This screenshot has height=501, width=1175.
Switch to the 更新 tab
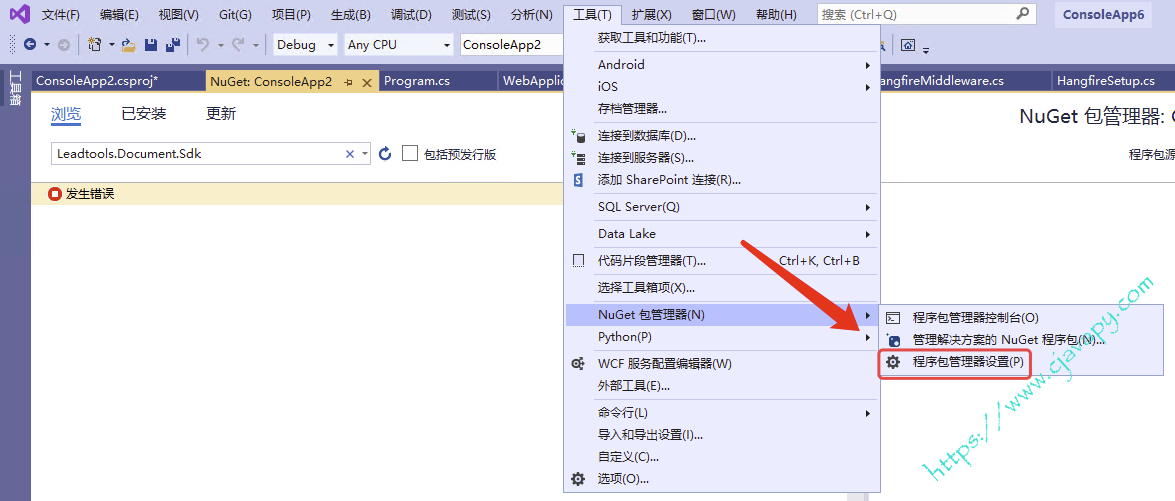point(221,114)
